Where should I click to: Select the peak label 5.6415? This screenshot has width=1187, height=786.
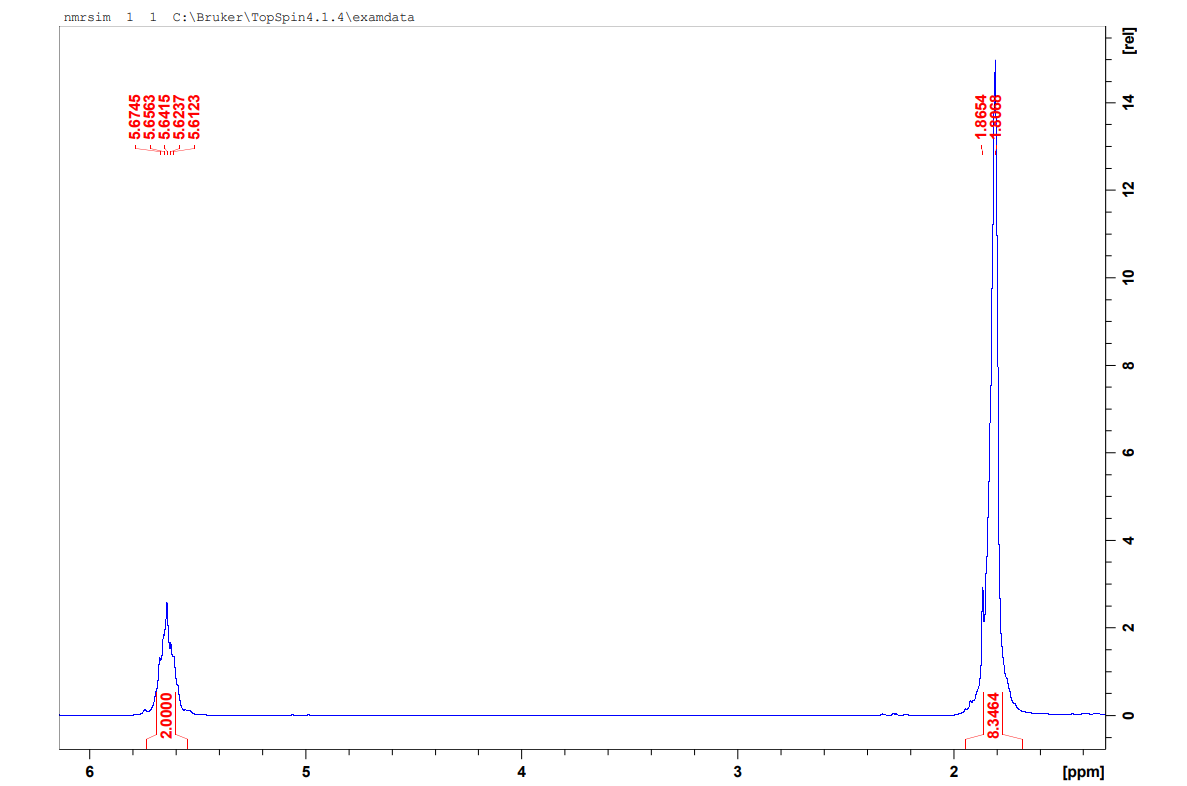click(x=164, y=116)
